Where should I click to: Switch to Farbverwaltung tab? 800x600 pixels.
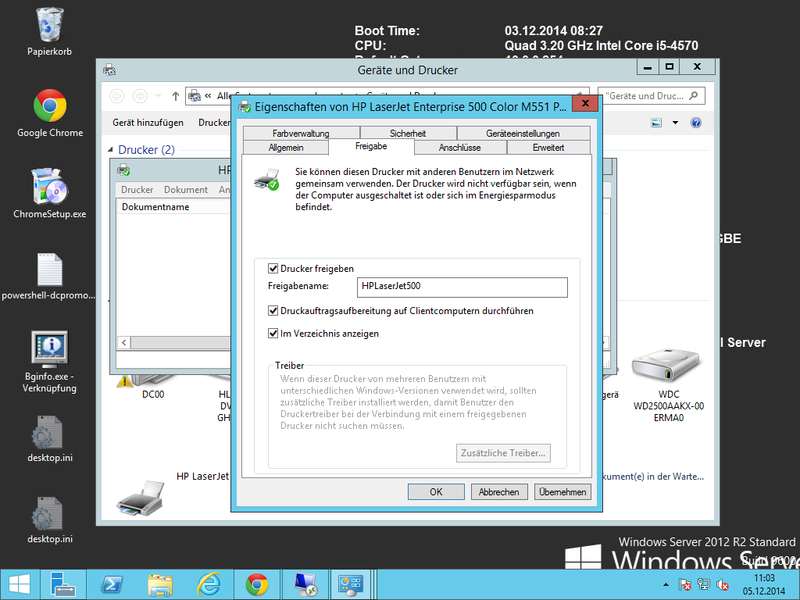(301, 133)
